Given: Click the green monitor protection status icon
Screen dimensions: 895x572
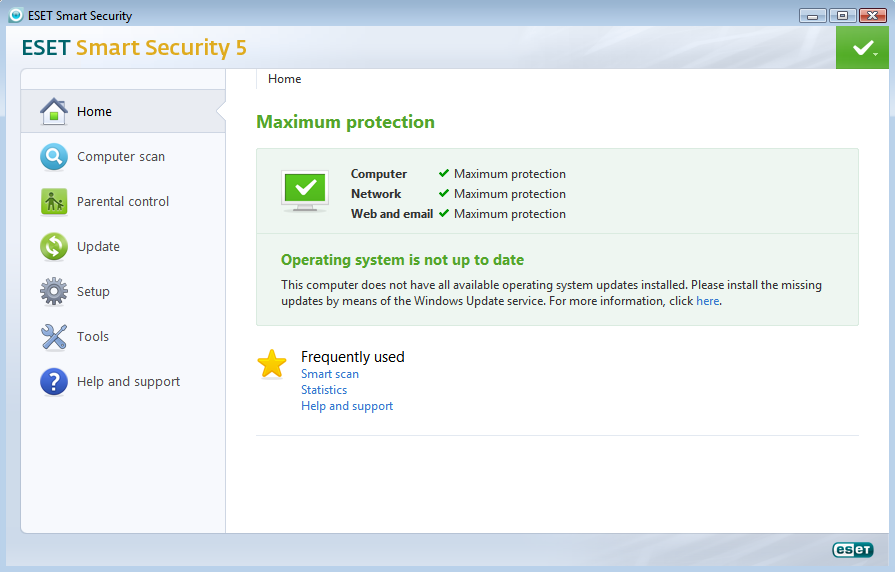Looking at the screenshot, I should pyautogui.click(x=305, y=190).
